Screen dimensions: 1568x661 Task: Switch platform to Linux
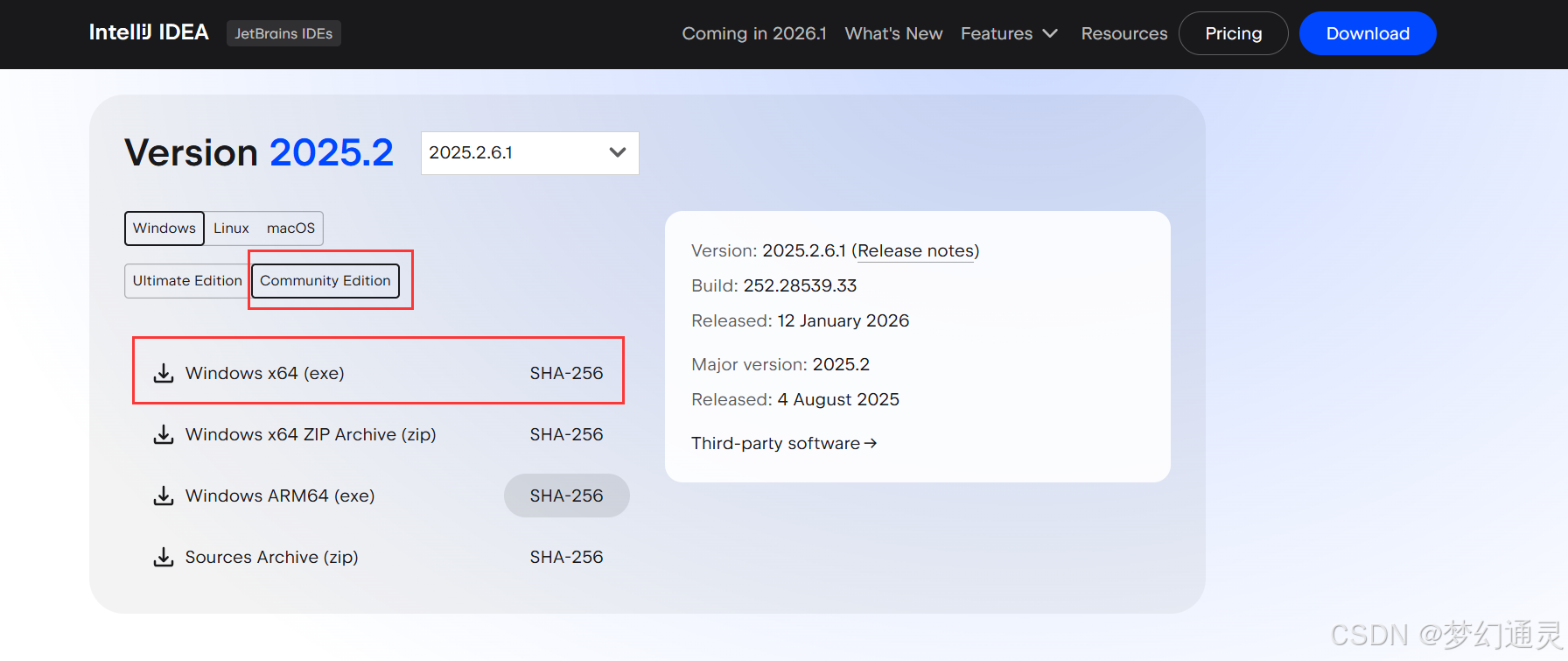231,229
